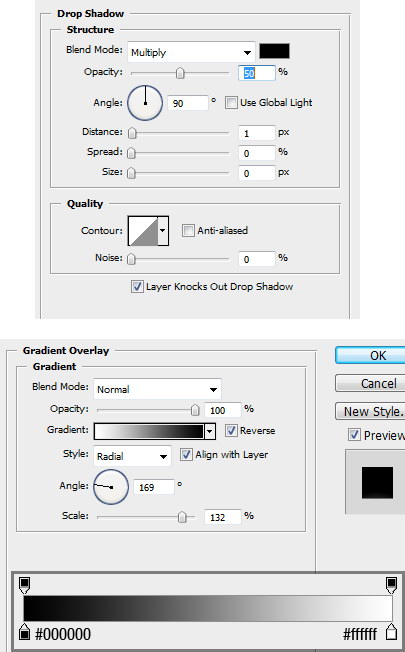Open the gradient Style Radial dropdown
The width and height of the screenshot is (405, 652).
[132, 456]
